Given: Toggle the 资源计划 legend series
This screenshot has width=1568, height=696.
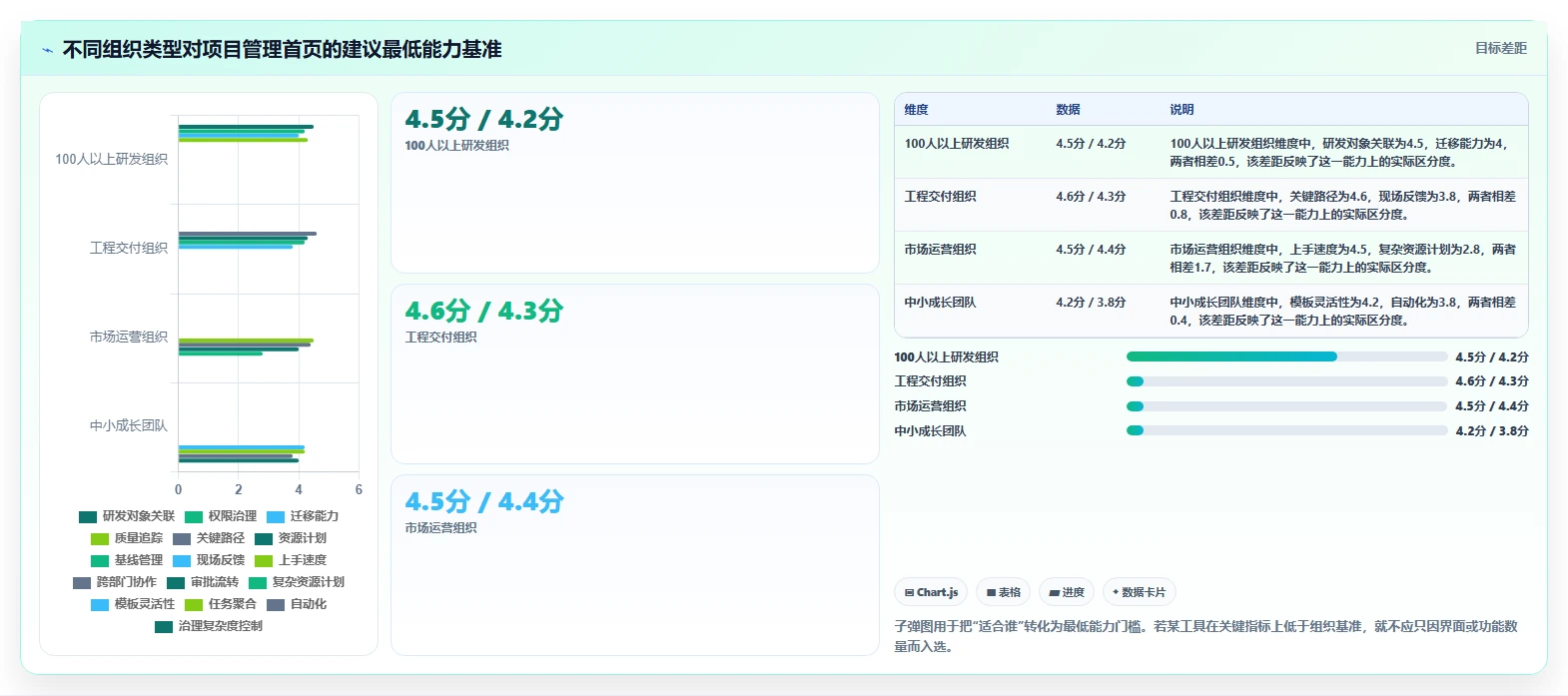Looking at the screenshot, I should click(x=291, y=538).
